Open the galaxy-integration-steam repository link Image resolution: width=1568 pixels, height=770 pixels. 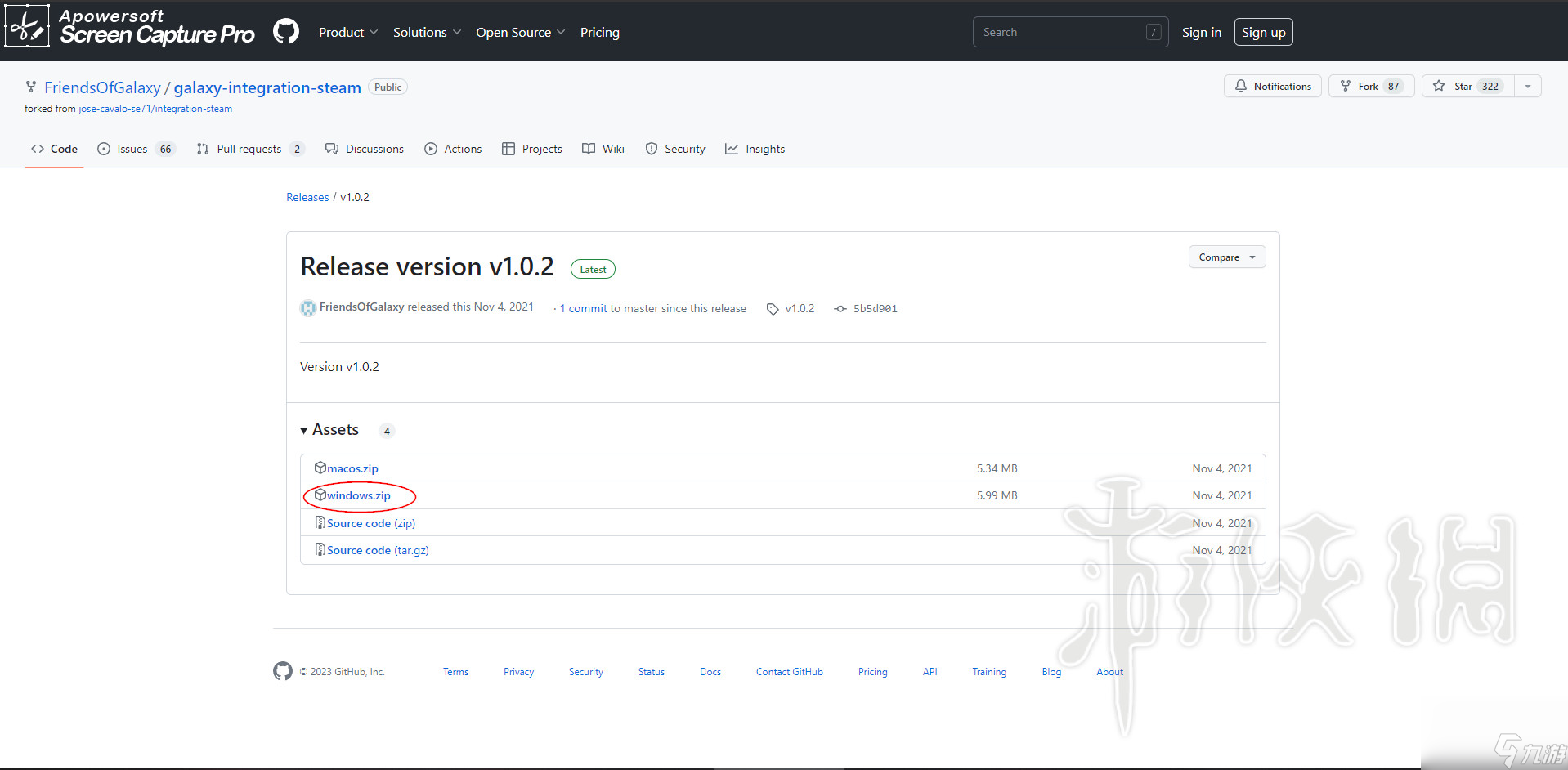pos(267,87)
